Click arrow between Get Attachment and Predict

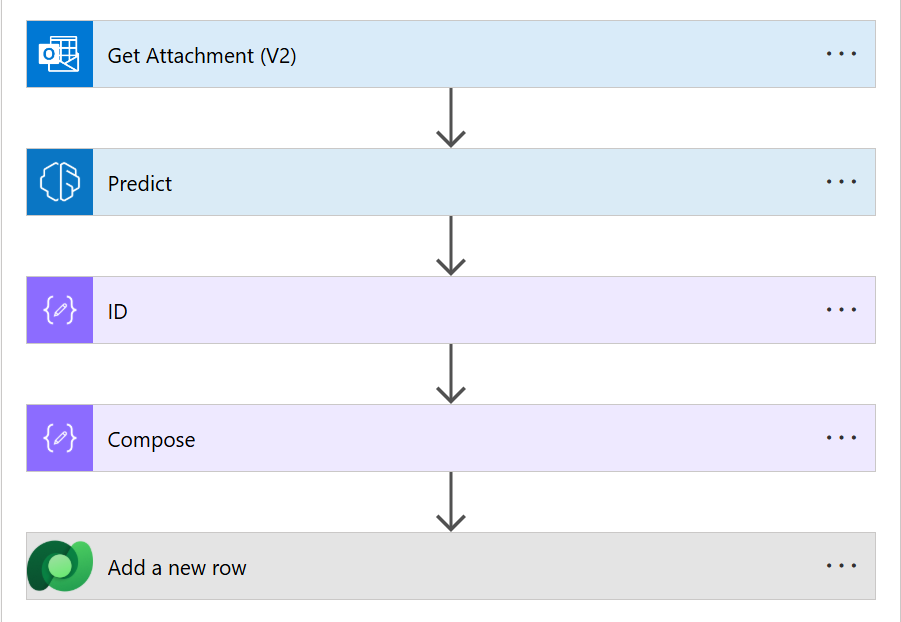tap(451, 118)
